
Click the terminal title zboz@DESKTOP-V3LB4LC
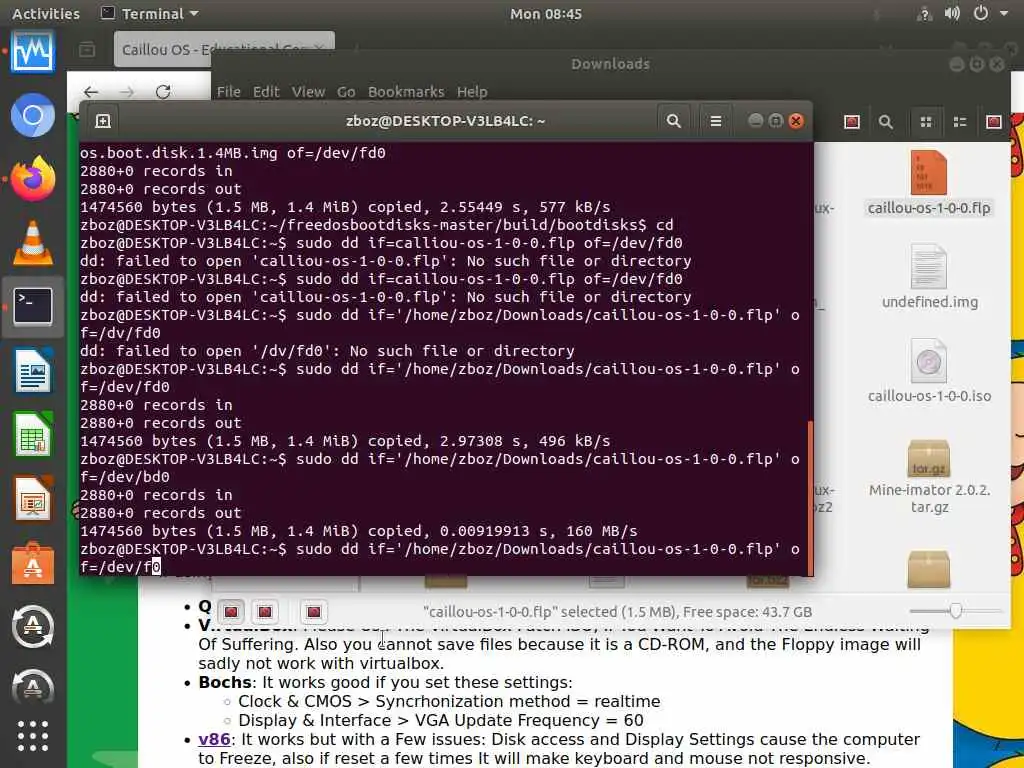pyautogui.click(x=445, y=121)
